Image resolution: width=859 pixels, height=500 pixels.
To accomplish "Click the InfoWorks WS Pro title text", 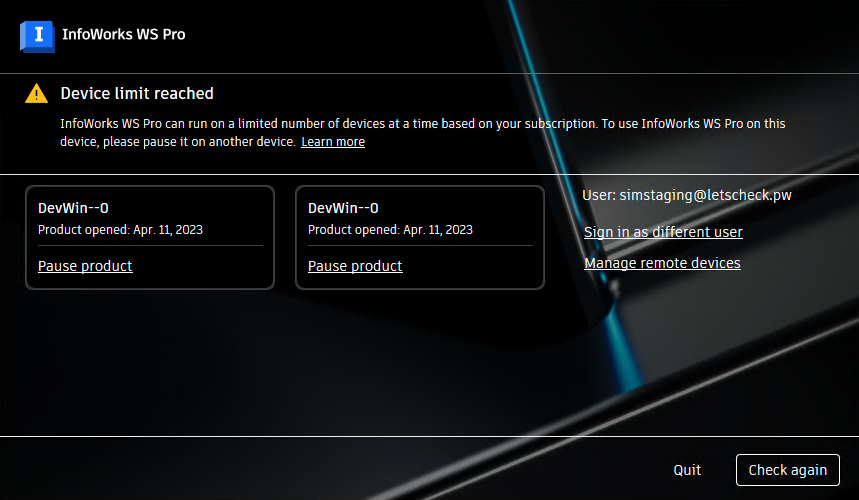I will [x=124, y=34].
